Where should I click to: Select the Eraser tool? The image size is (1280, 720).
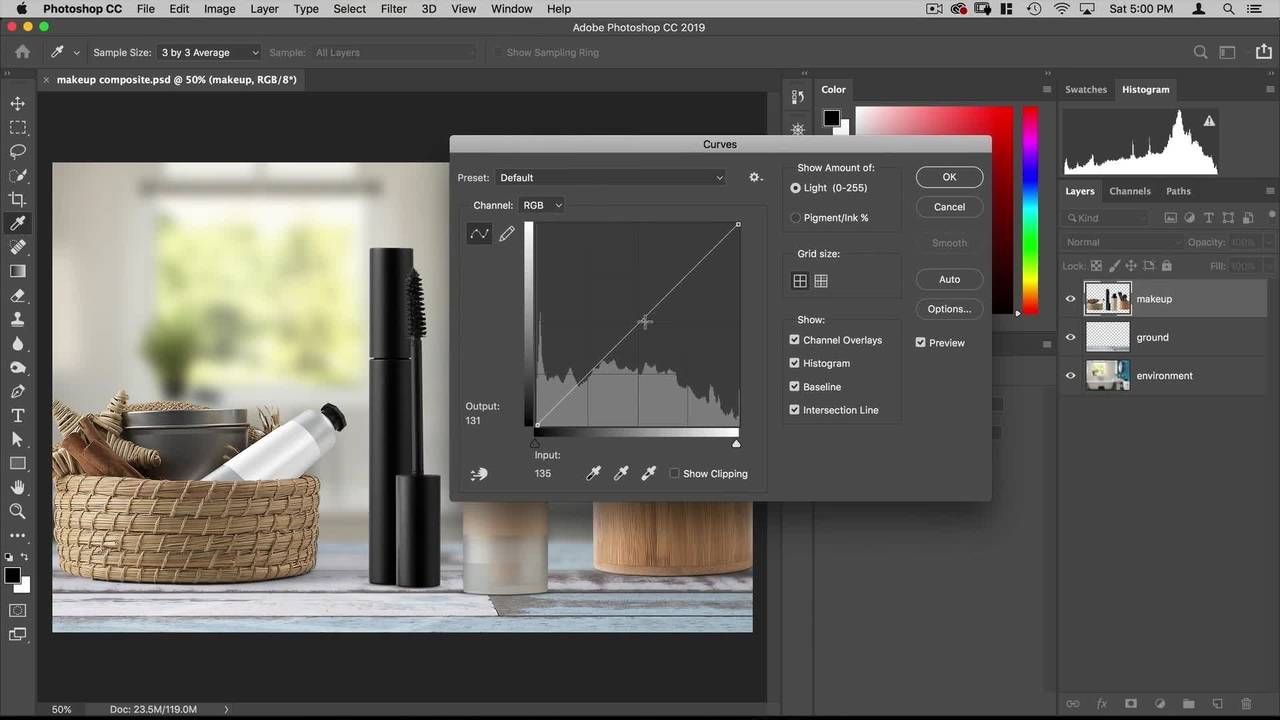pos(18,295)
